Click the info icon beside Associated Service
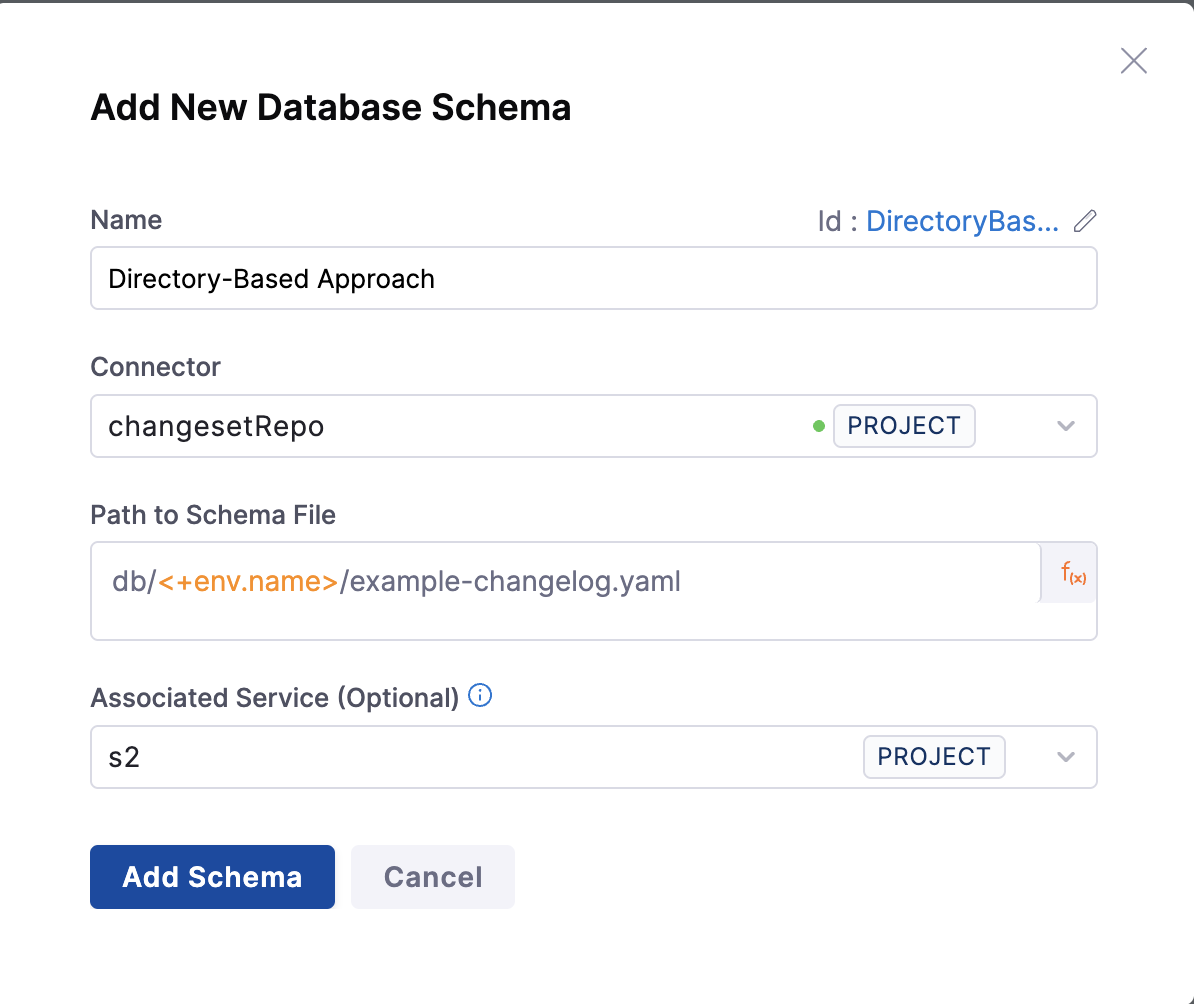Viewport: 1194px width, 1004px height. (480, 696)
